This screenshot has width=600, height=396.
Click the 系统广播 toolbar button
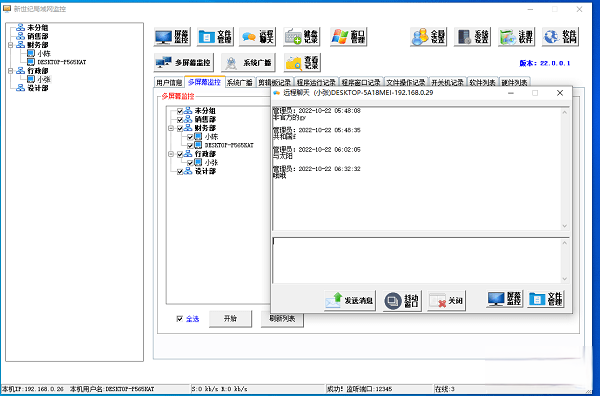tap(248, 62)
